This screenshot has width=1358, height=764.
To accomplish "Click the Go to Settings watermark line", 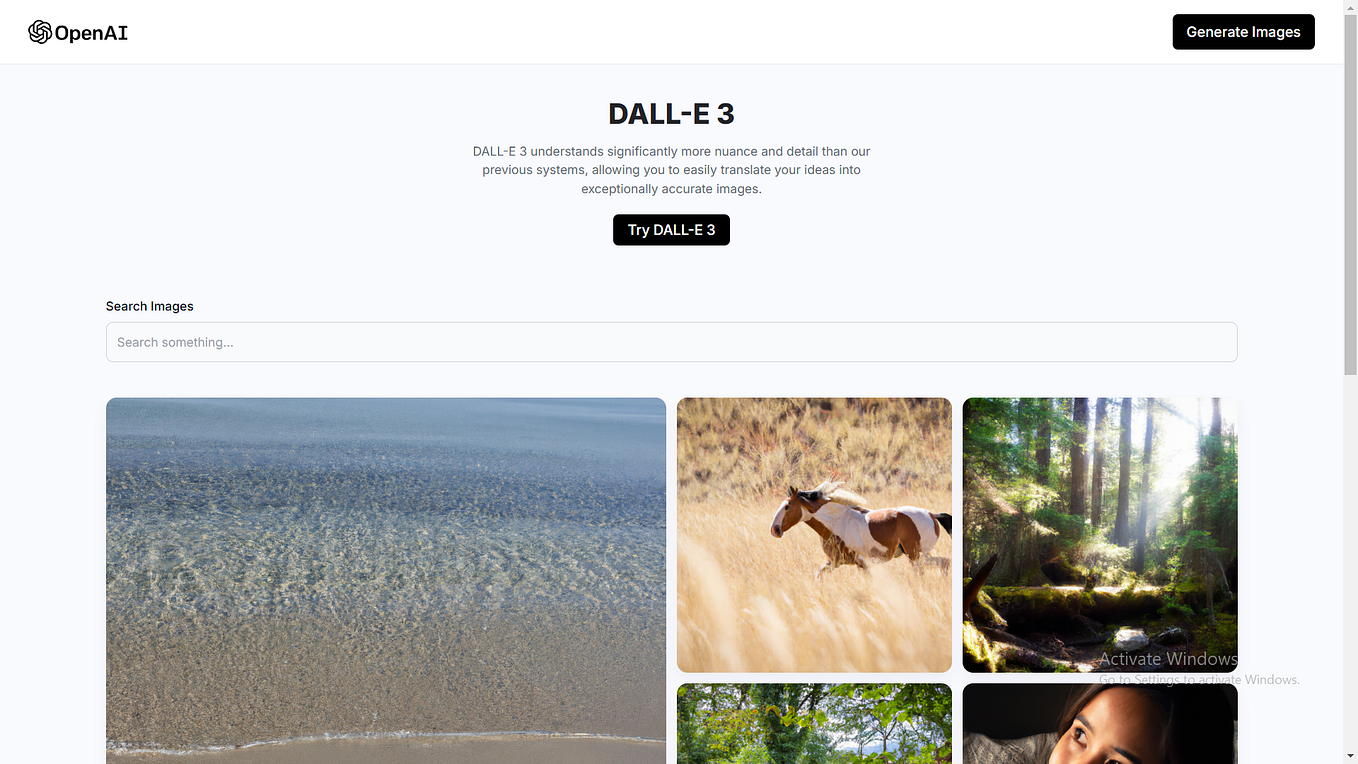I will tap(1199, 680).
